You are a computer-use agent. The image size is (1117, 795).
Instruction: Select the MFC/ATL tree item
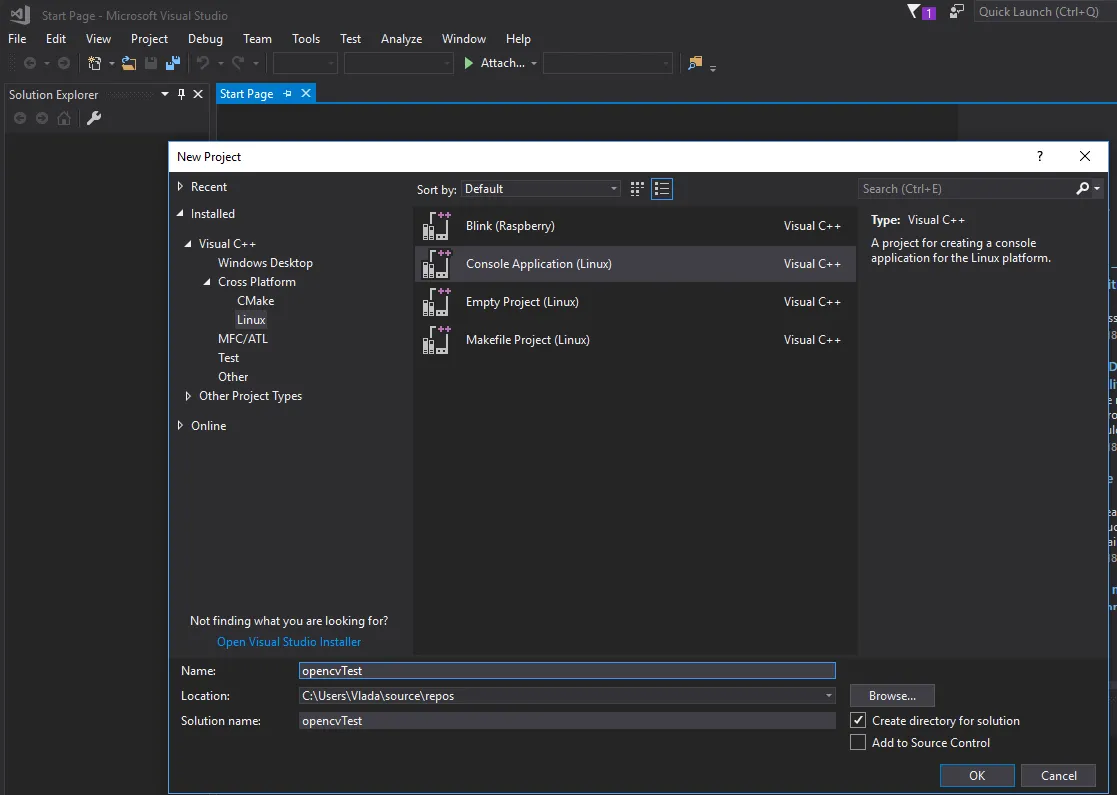point(243,338)
